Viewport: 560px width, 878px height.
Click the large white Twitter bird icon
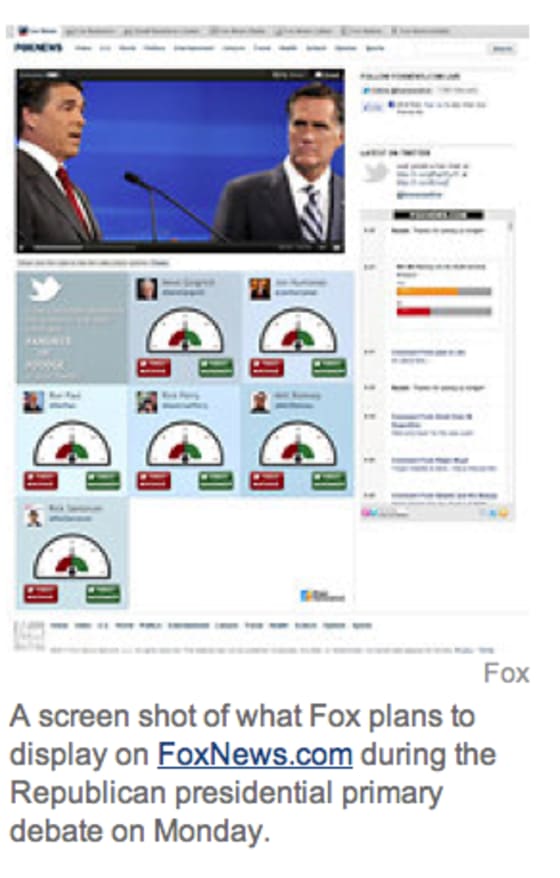[x=46, y=289]
